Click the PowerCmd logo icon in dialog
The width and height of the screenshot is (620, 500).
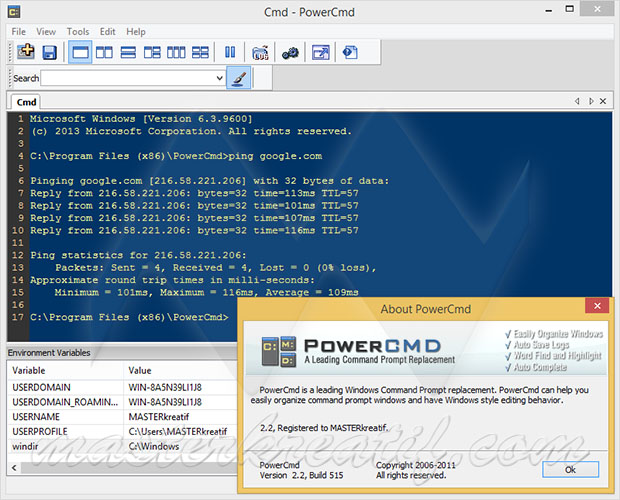coord(278,351)
